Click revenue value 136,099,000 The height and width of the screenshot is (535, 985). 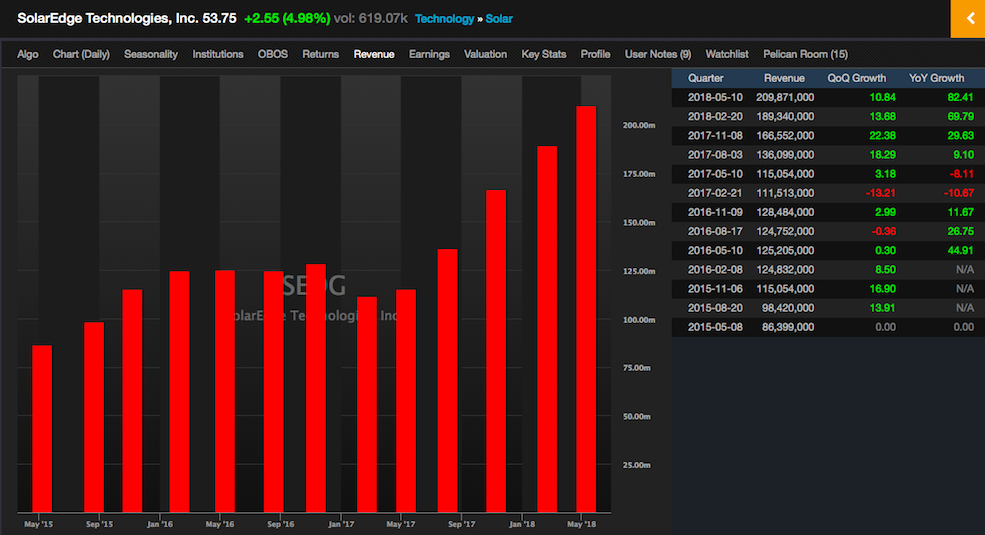[785, 154]
